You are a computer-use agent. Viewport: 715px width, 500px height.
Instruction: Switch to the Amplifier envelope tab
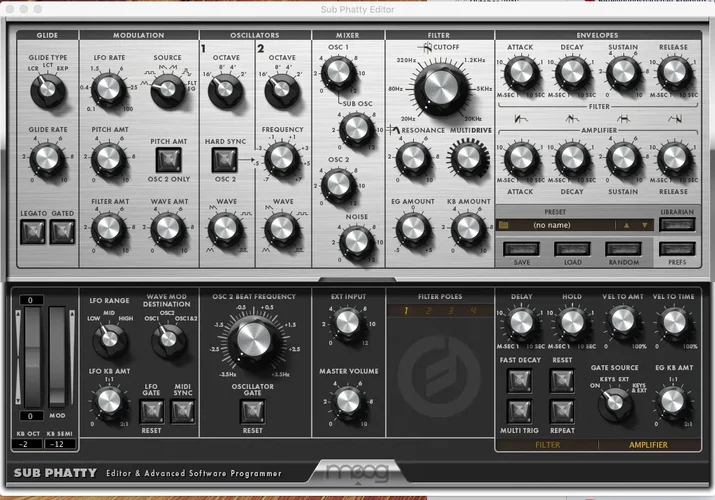pos(648,445)
